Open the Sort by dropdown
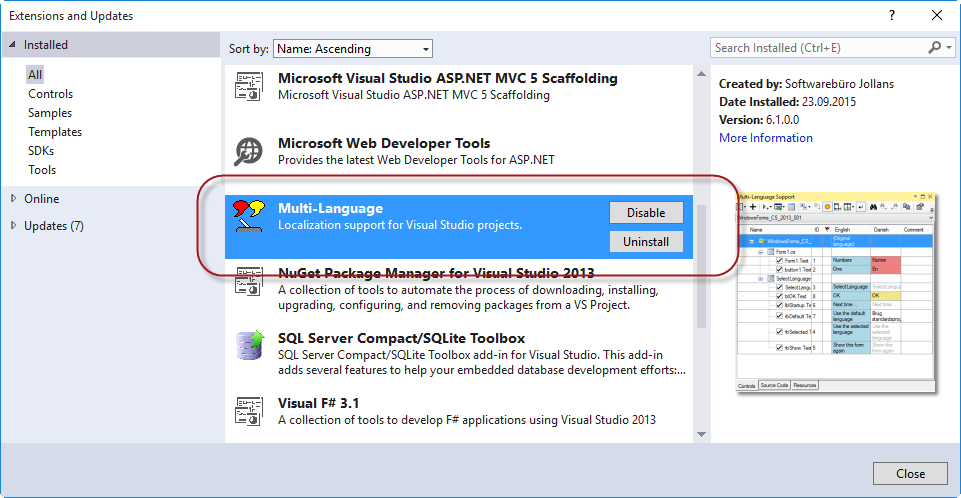 [x=353, y=48]
